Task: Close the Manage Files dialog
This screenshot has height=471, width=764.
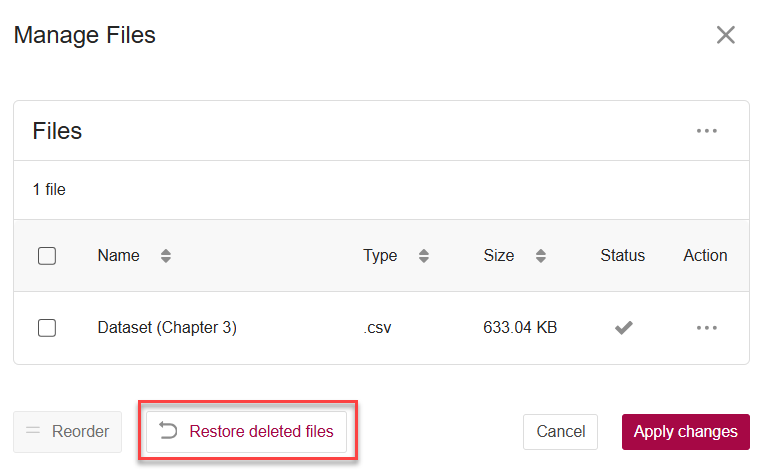Action: [x=726, y=35]
